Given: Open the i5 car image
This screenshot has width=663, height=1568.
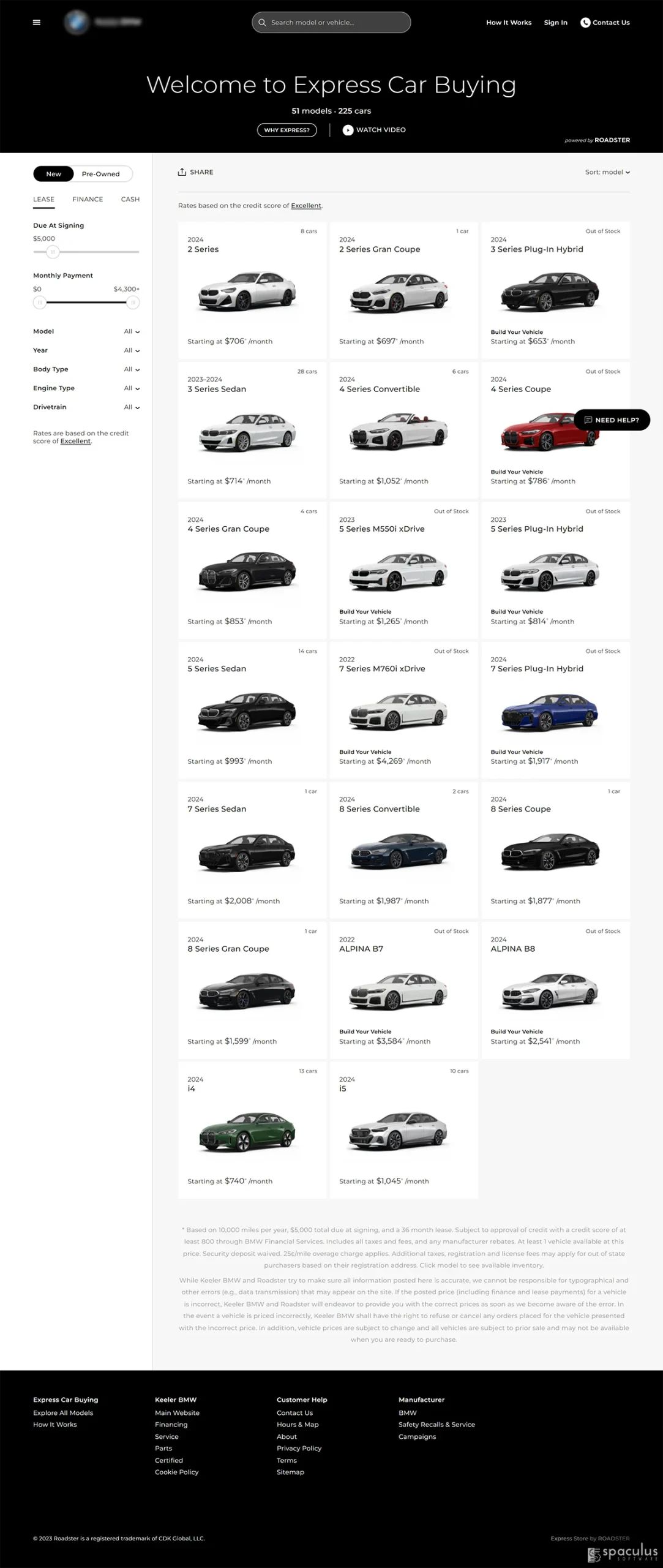Looking at the screenshot, I should point(399,1131).
